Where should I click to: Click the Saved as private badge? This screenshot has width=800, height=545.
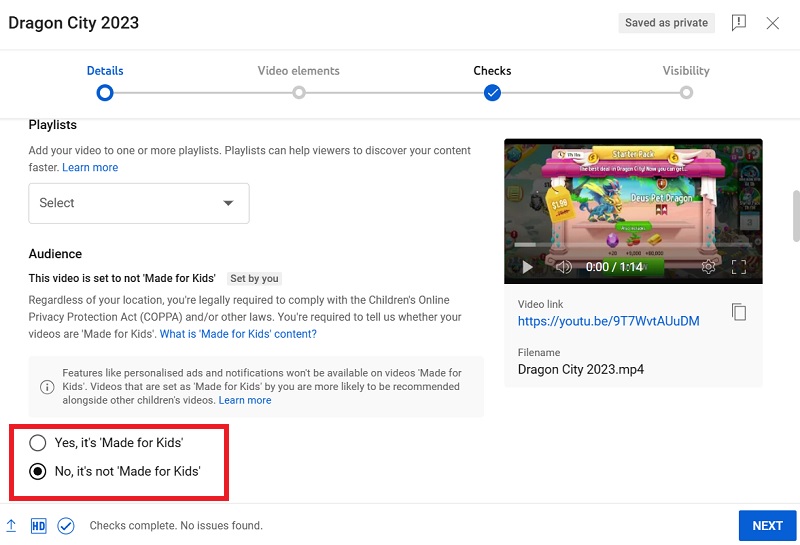(x=666, y=23)
